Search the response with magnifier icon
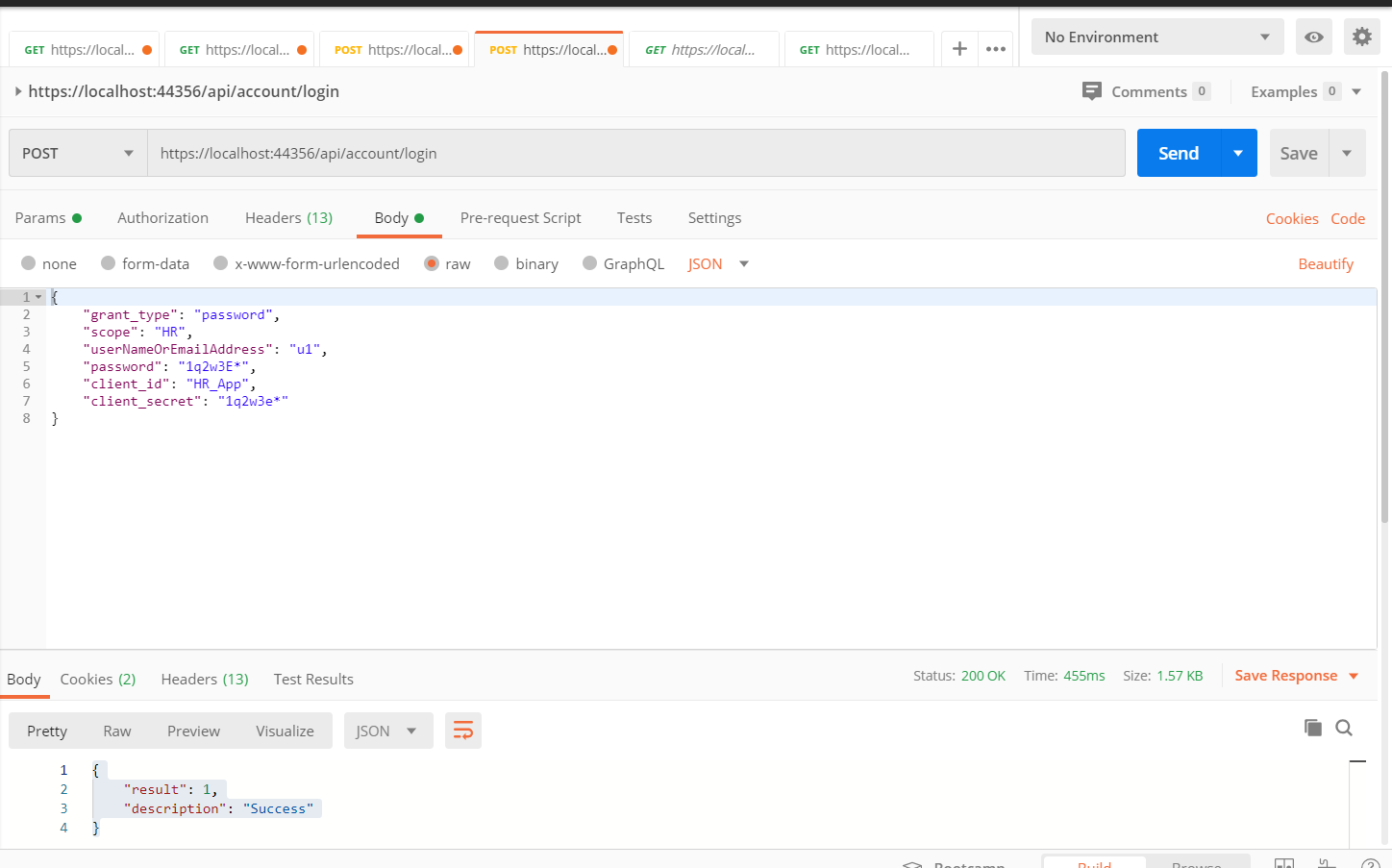Viewport: 1392px width, 868px height. [x=1344, y=728]
